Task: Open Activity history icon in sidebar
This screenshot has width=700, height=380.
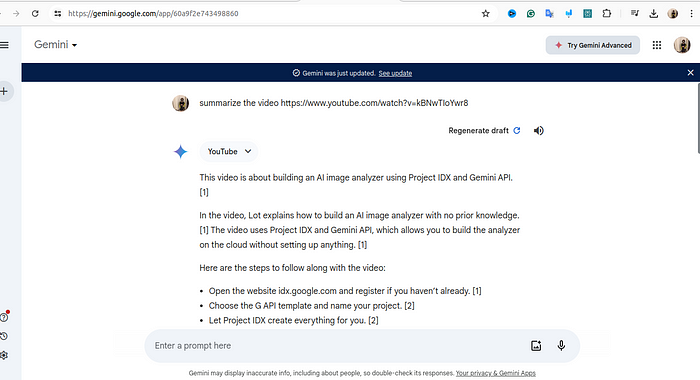Action: [x=4, y=336]
